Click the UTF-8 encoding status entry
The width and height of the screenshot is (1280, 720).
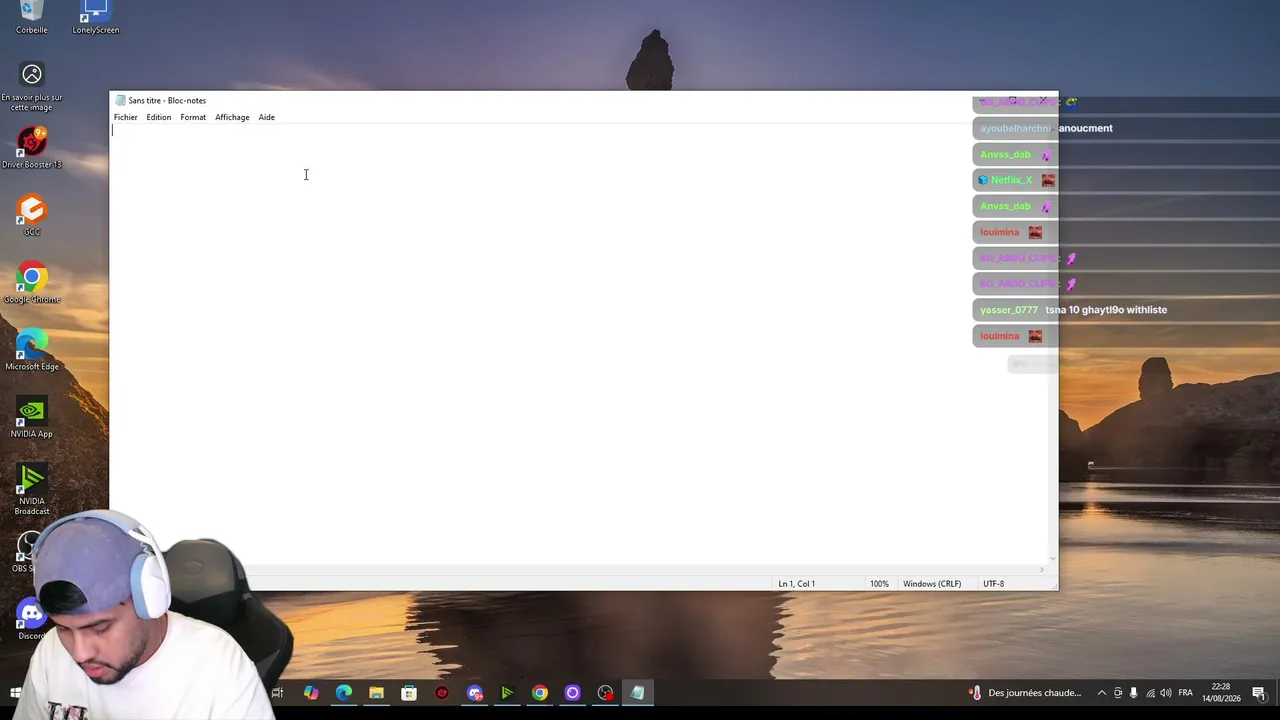[x=993, y=584]
